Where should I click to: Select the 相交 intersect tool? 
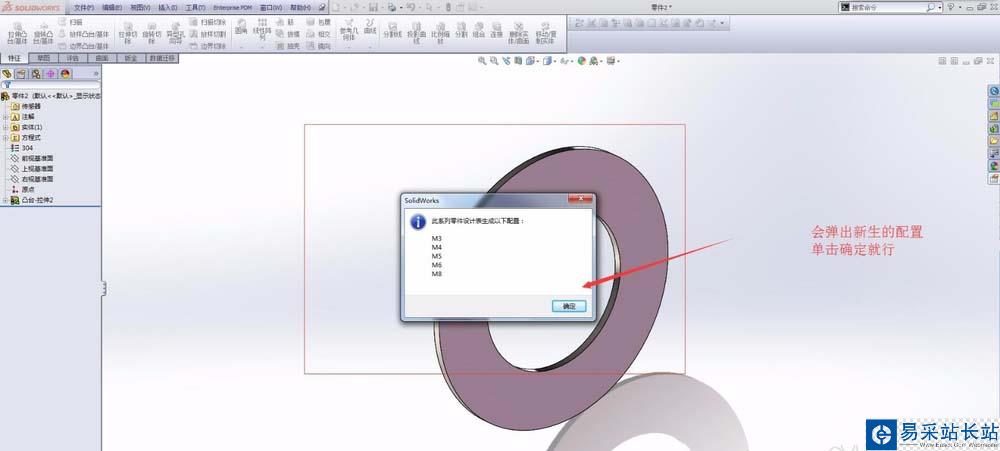[x=319, y=34]
